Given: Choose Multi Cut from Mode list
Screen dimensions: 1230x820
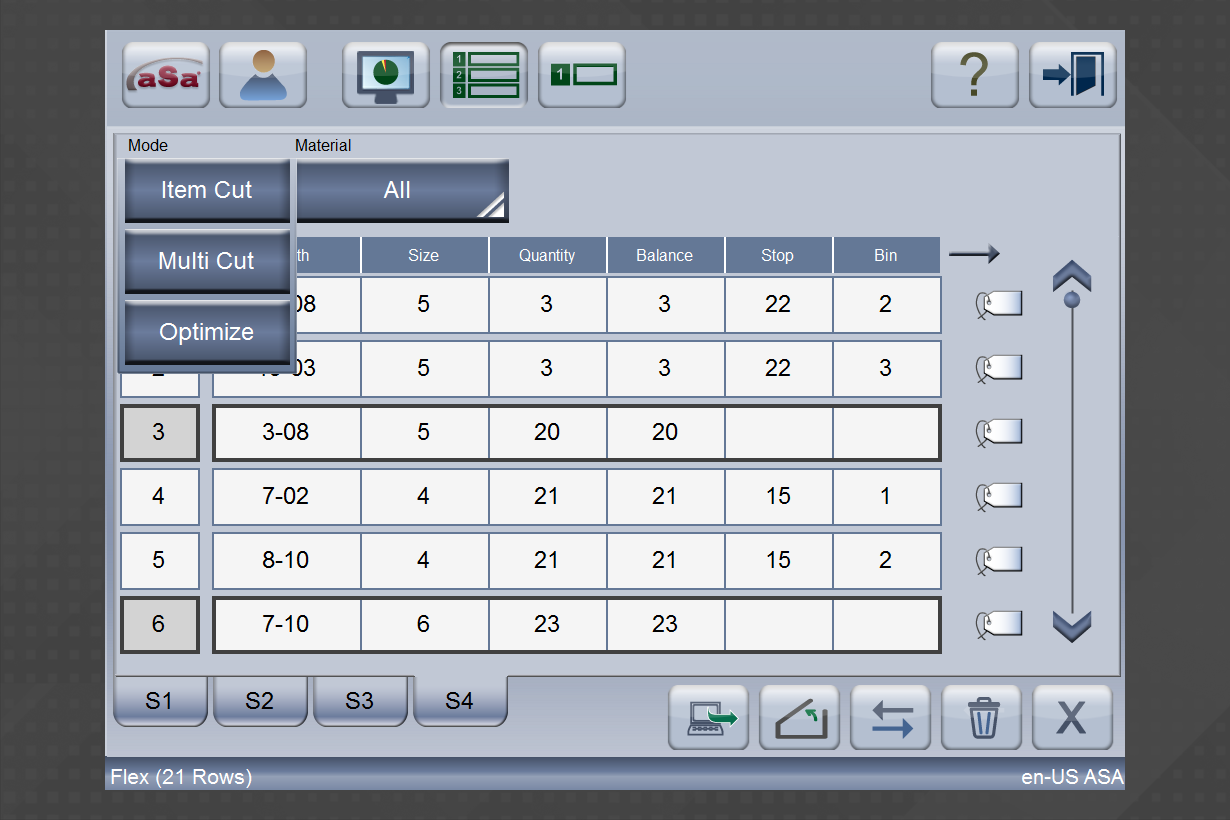Looking at the screenshot, I should [x=207, y=261].
